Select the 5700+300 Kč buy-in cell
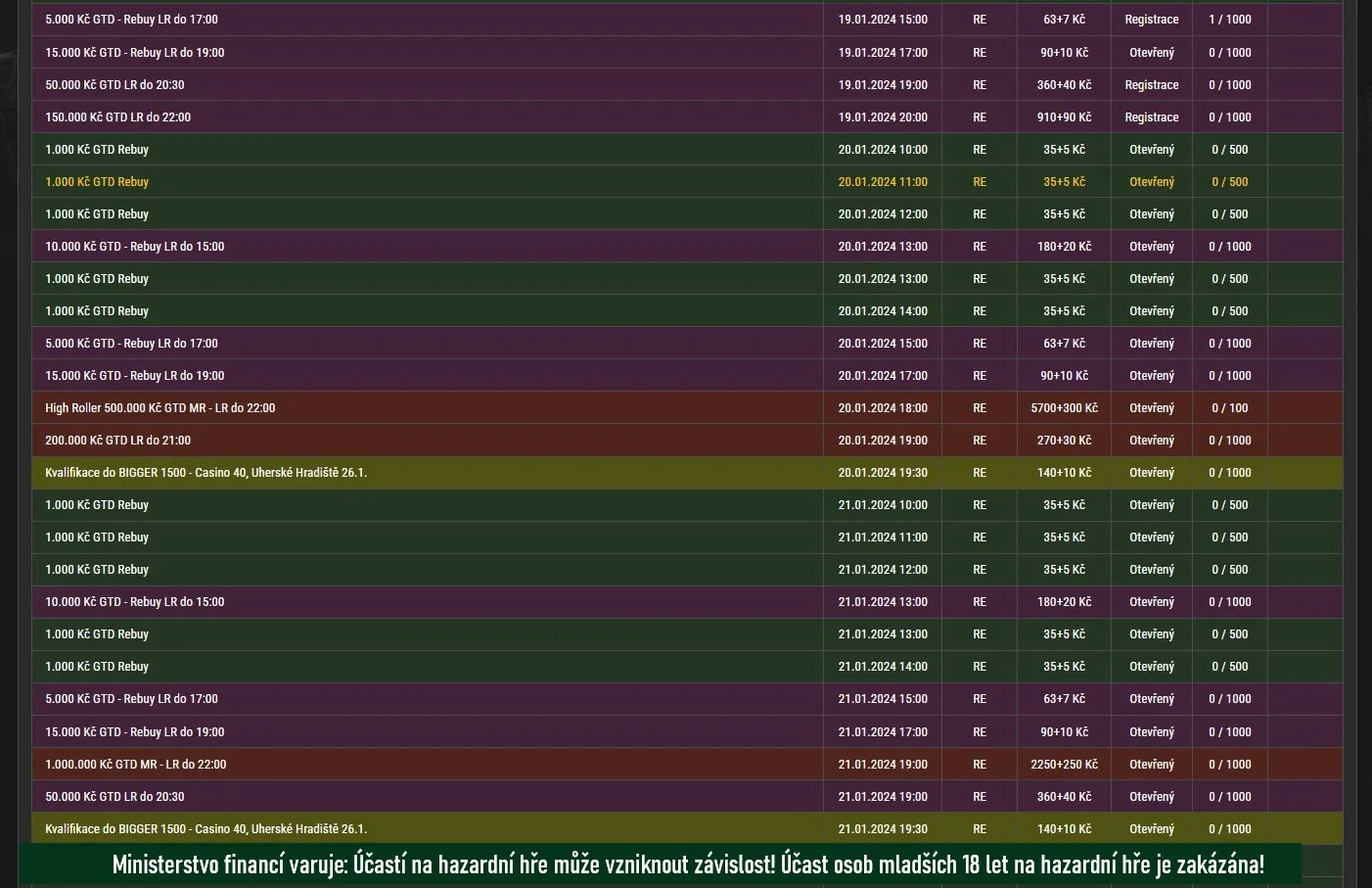Screen dimensions: 1372x888 1064,407
